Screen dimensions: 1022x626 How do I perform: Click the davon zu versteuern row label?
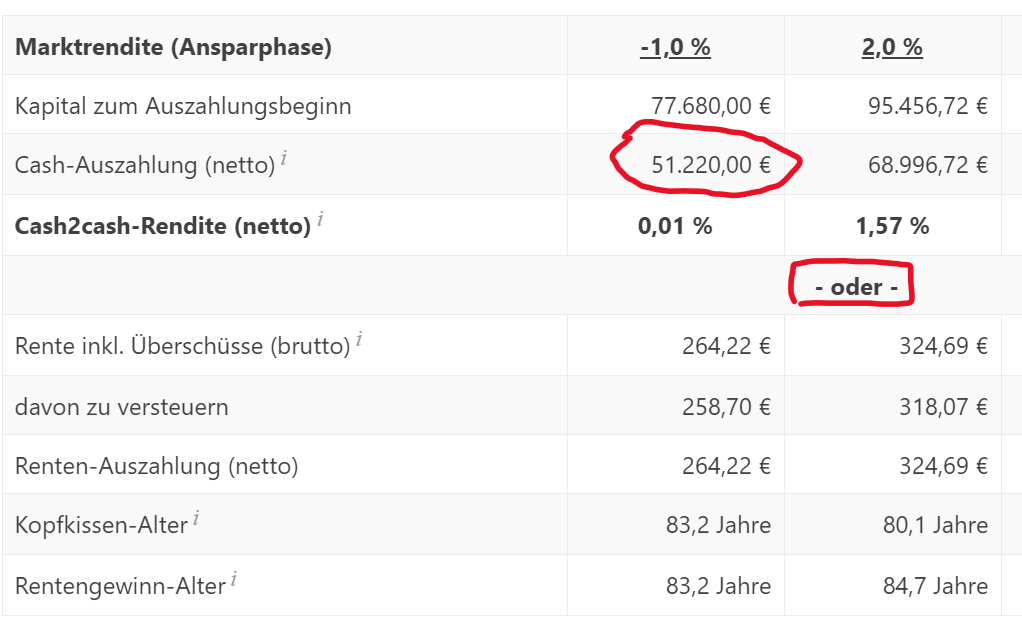tap(121, 407)
